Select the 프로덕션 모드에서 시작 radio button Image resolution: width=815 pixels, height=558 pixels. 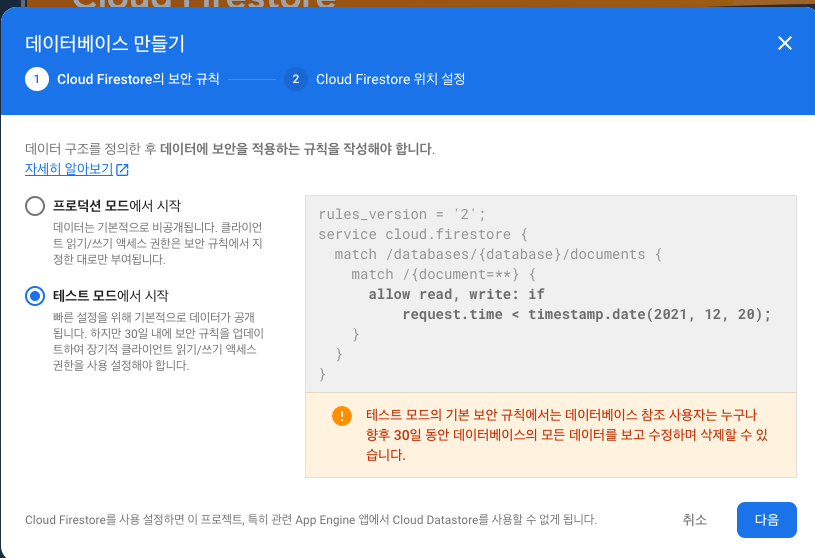tap(35, 206)
